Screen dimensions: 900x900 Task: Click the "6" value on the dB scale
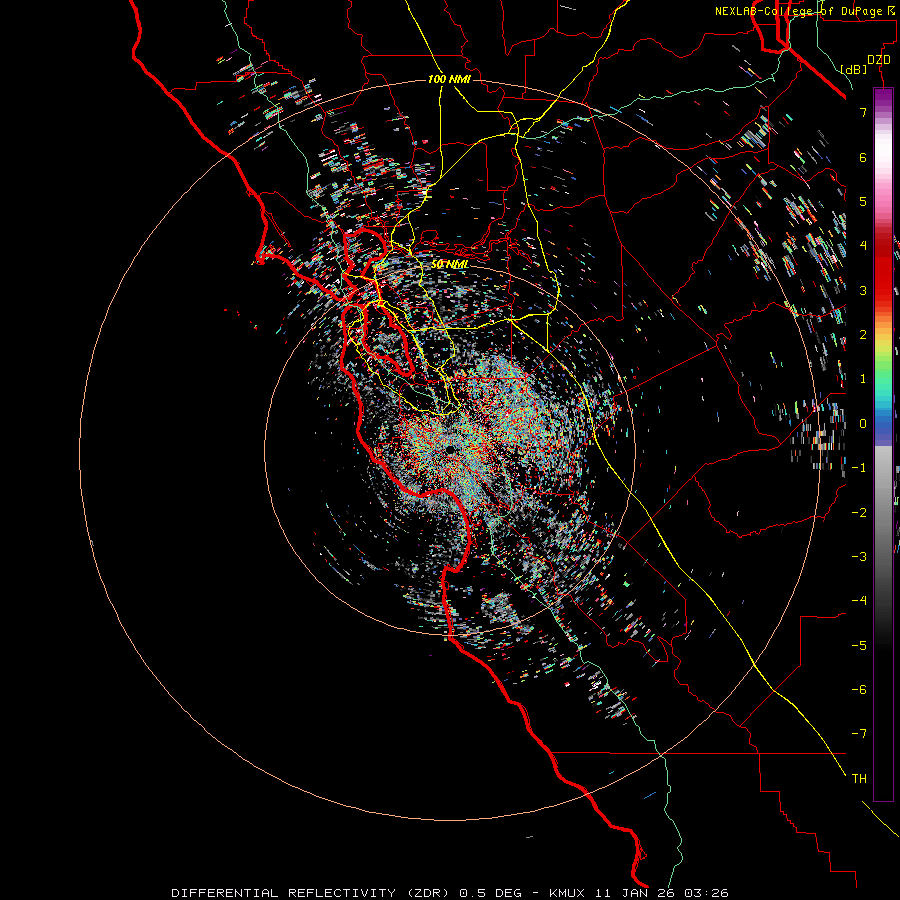pos(863,157)
